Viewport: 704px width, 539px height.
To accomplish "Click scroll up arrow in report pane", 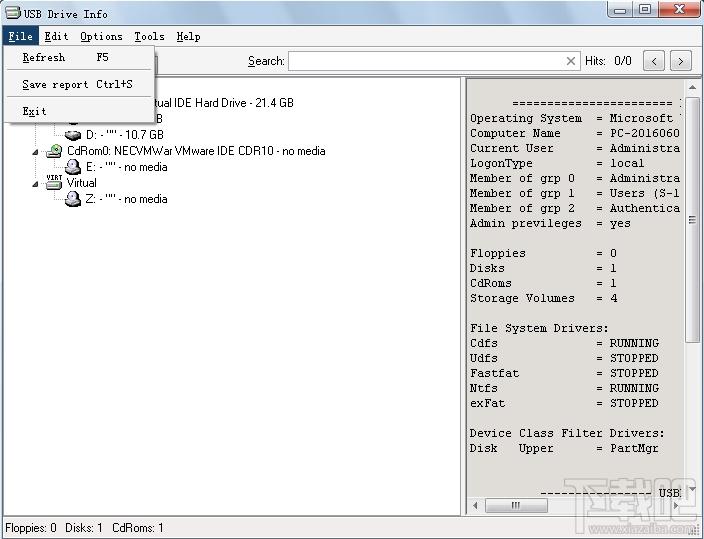I will 692,88.
